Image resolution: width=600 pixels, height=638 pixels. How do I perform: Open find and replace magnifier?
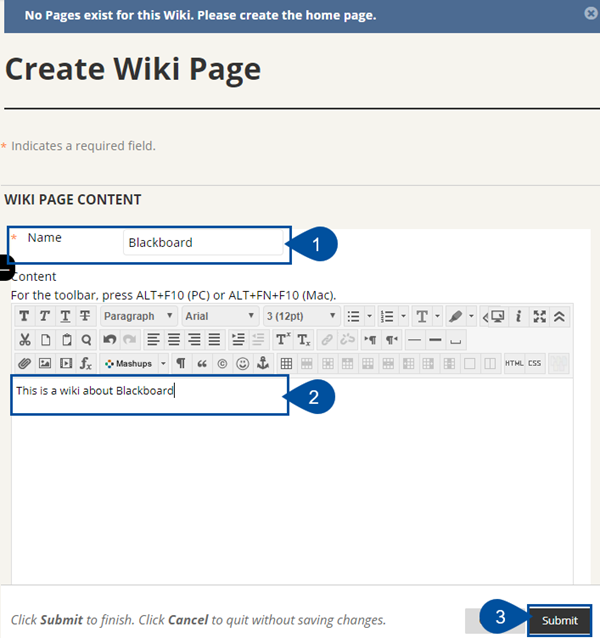(x=86, y=339)
